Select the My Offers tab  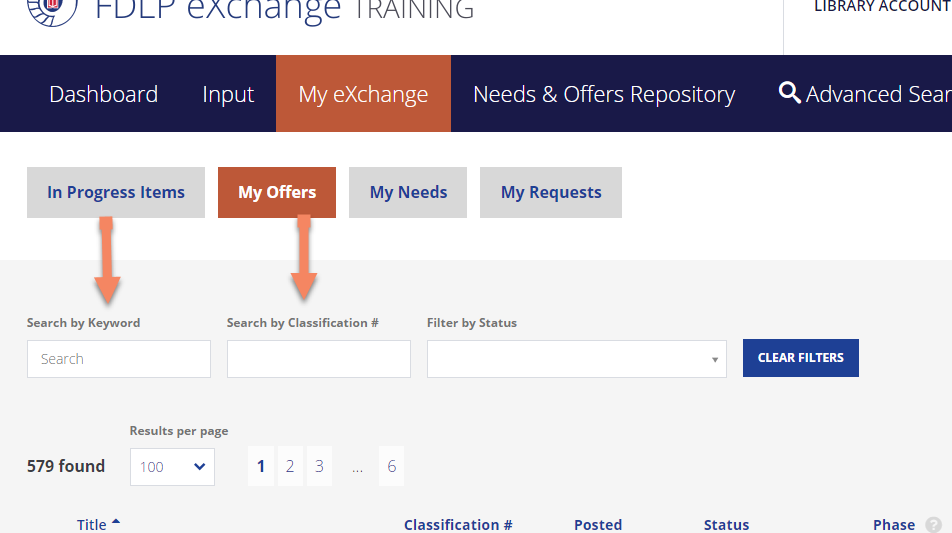(x=277, y=192)
